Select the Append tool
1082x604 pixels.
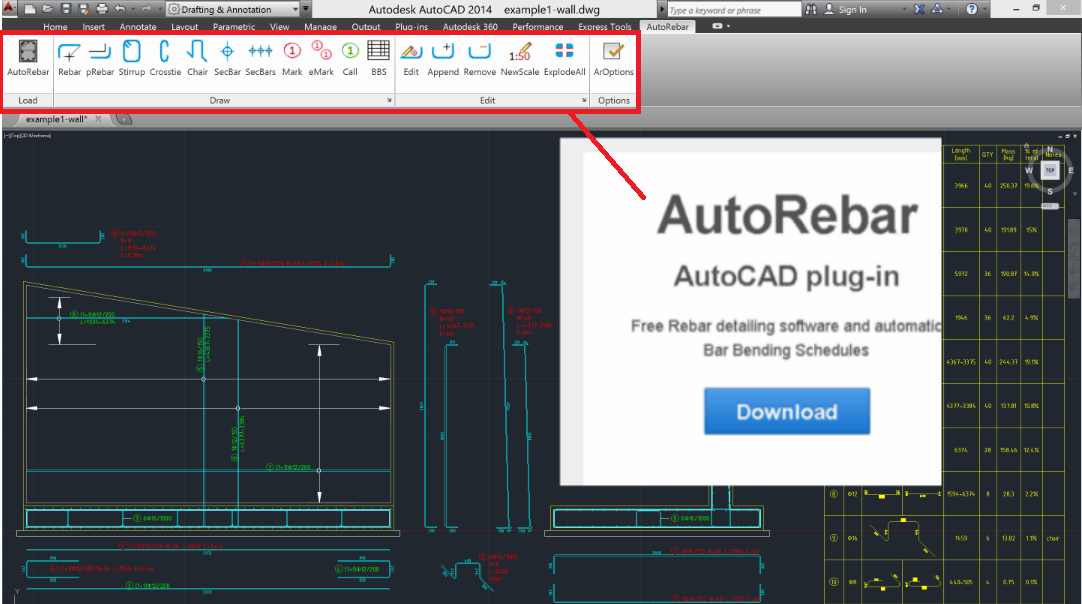(443, 59)
